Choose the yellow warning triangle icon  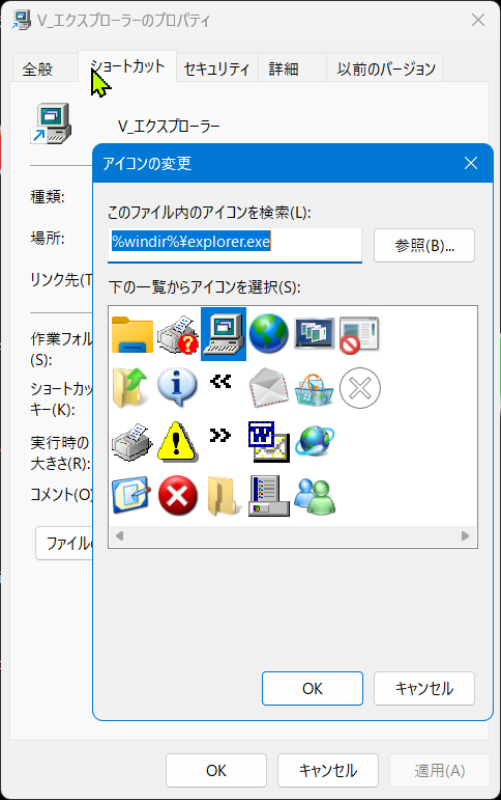(177, 442)
